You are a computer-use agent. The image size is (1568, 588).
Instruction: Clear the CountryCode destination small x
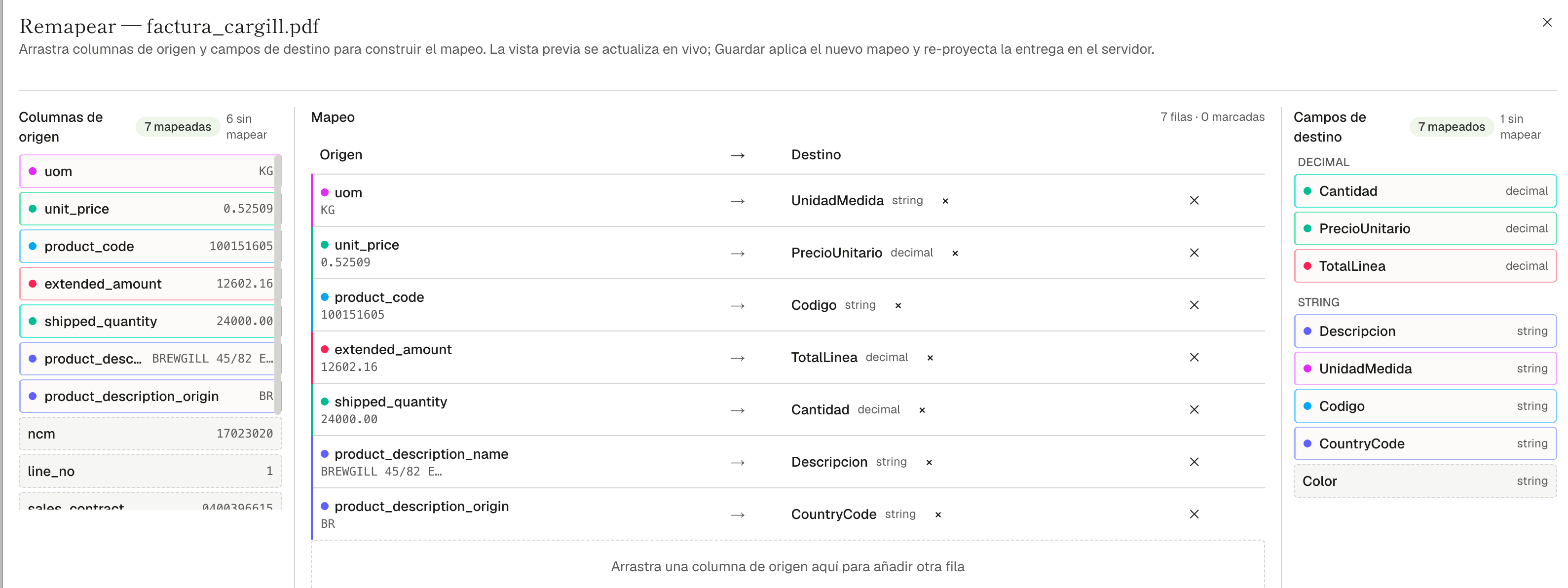pos(937,515)
